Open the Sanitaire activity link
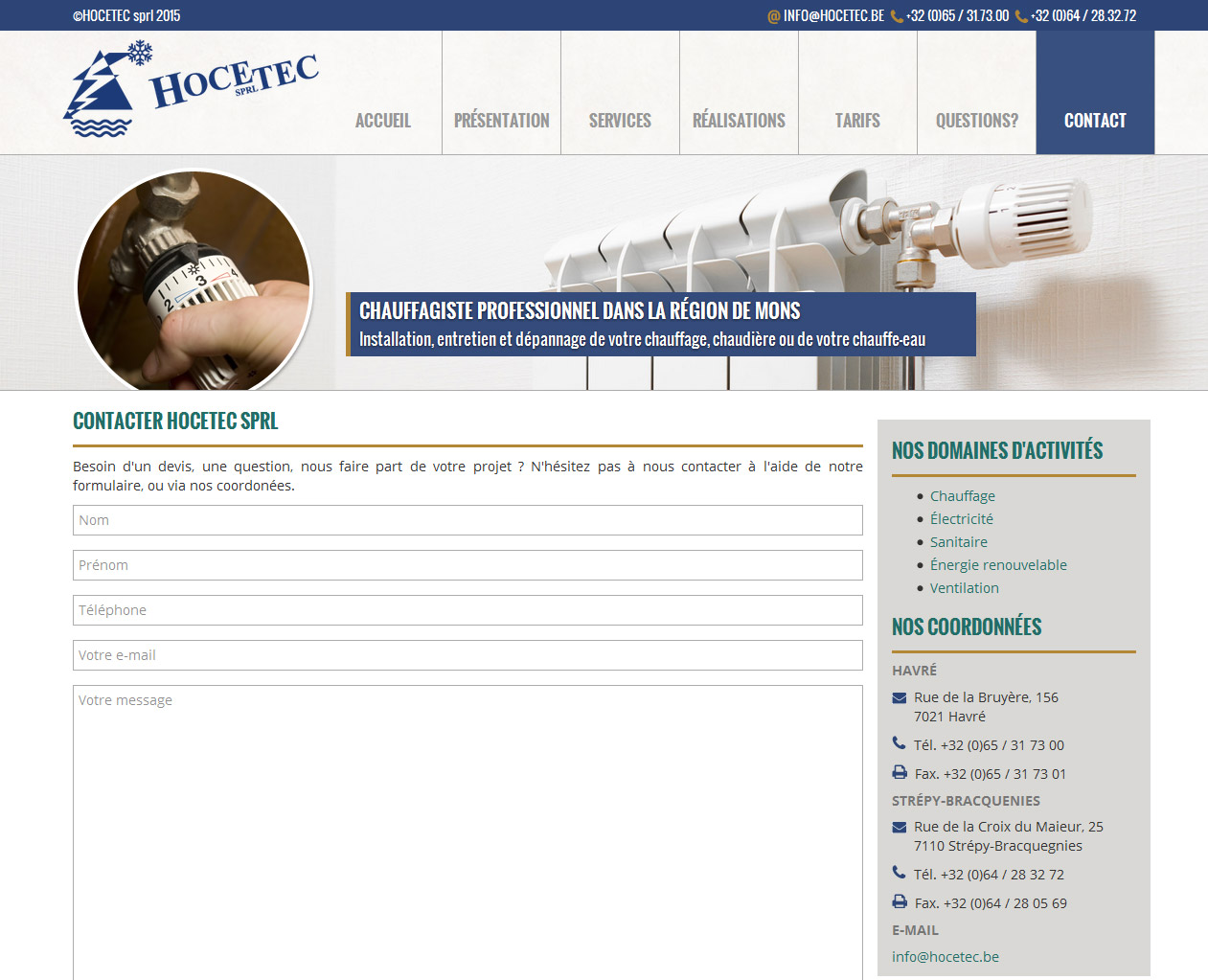The width and height of the screenshot is (1208, 980). (x=959, y=542)
